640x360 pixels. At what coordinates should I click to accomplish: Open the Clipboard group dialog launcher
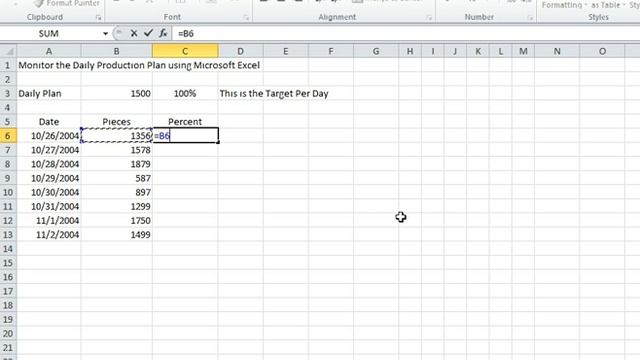coord(98,18)
